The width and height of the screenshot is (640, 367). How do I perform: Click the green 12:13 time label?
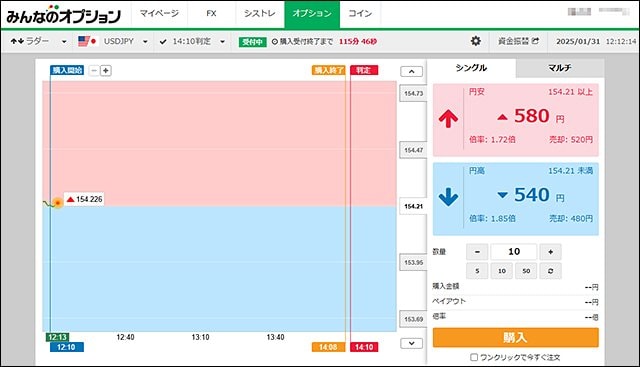point(57,337)
